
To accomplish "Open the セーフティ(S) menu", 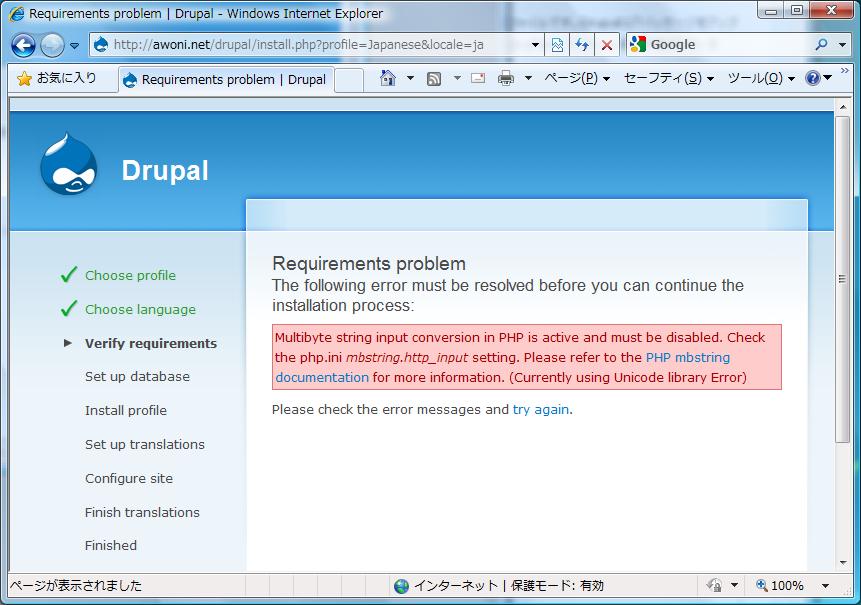I will pos(669,79).
